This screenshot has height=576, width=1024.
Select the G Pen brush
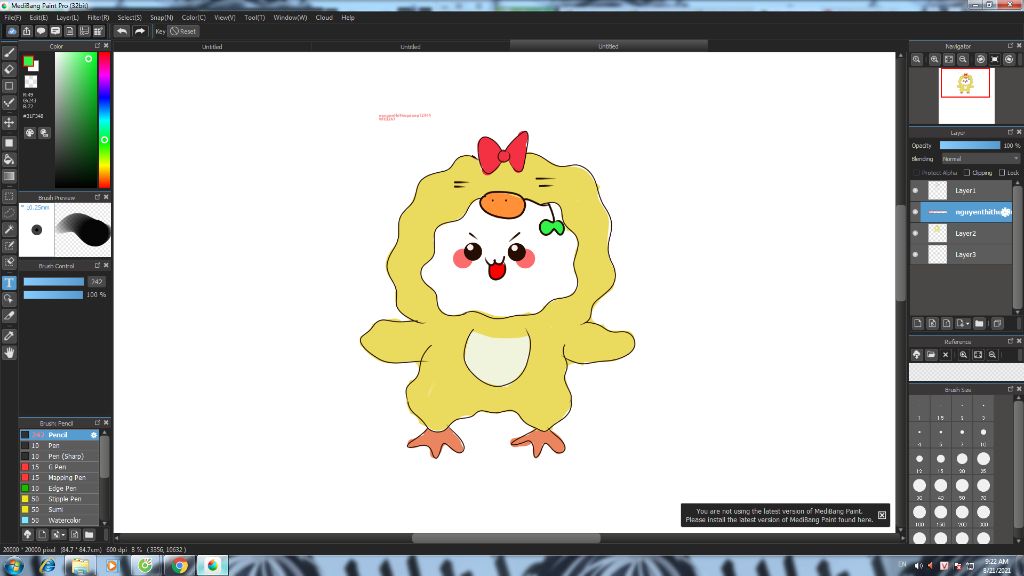[57, 467]
